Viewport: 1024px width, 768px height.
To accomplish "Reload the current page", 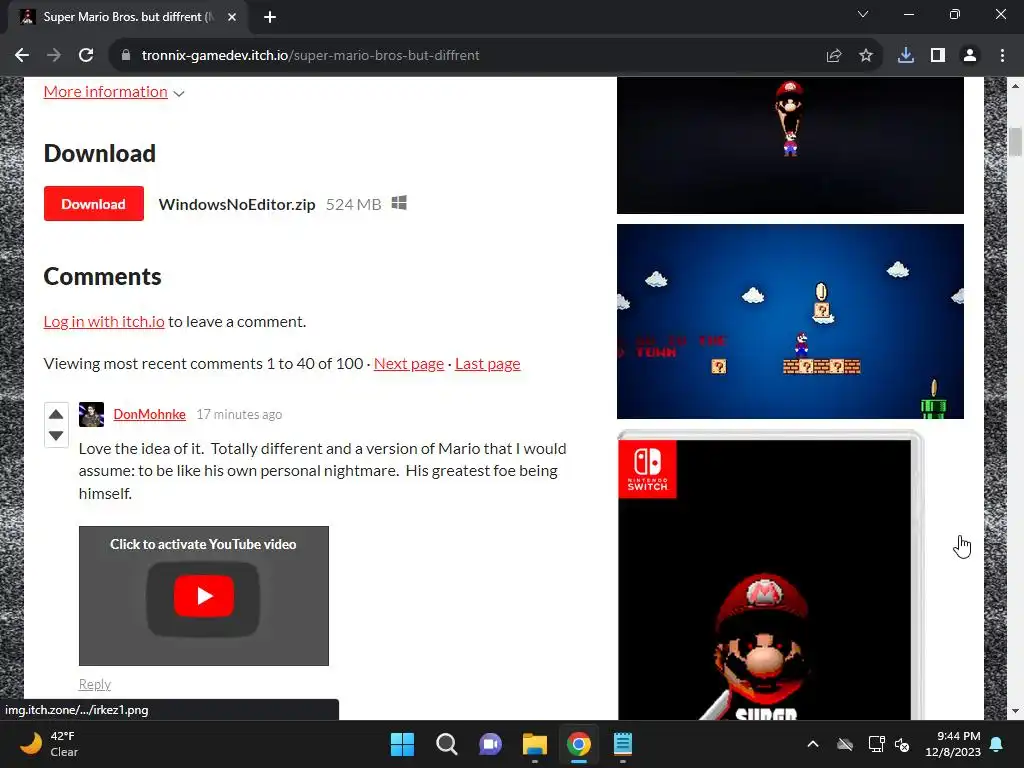I will click(x=86, y=56).
